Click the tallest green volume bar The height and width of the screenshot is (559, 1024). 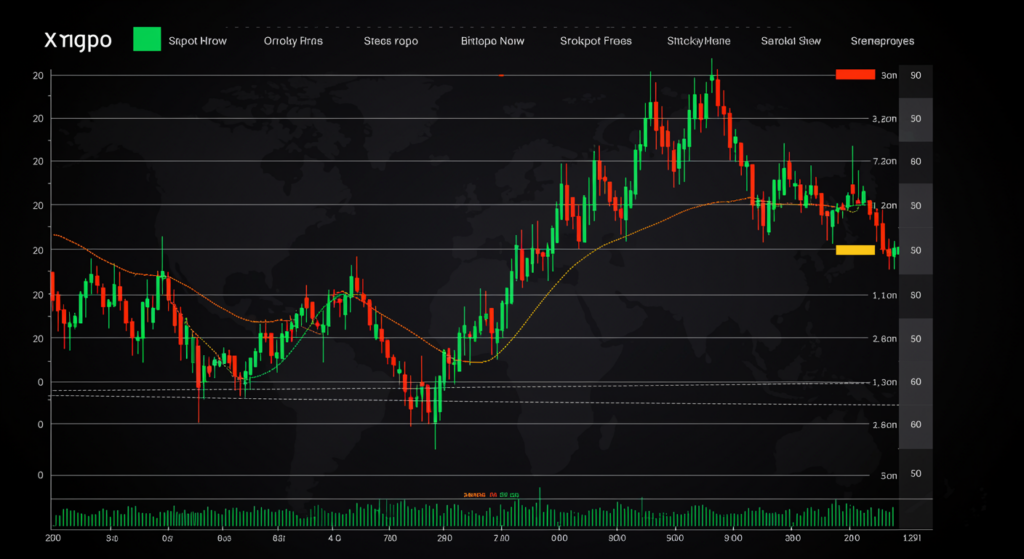pyautogui.click(x=540, y=505)
